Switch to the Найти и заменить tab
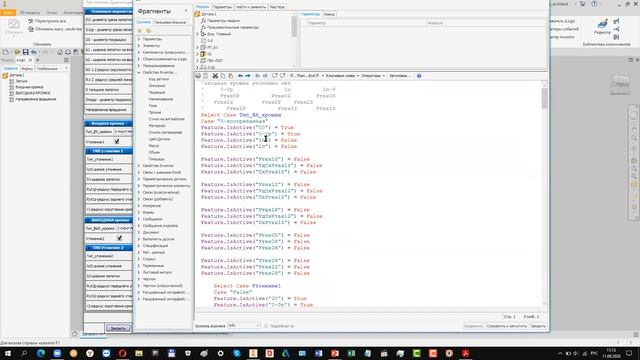The width and height of the screenshot is (640, 360). click(x=251, y=7)
